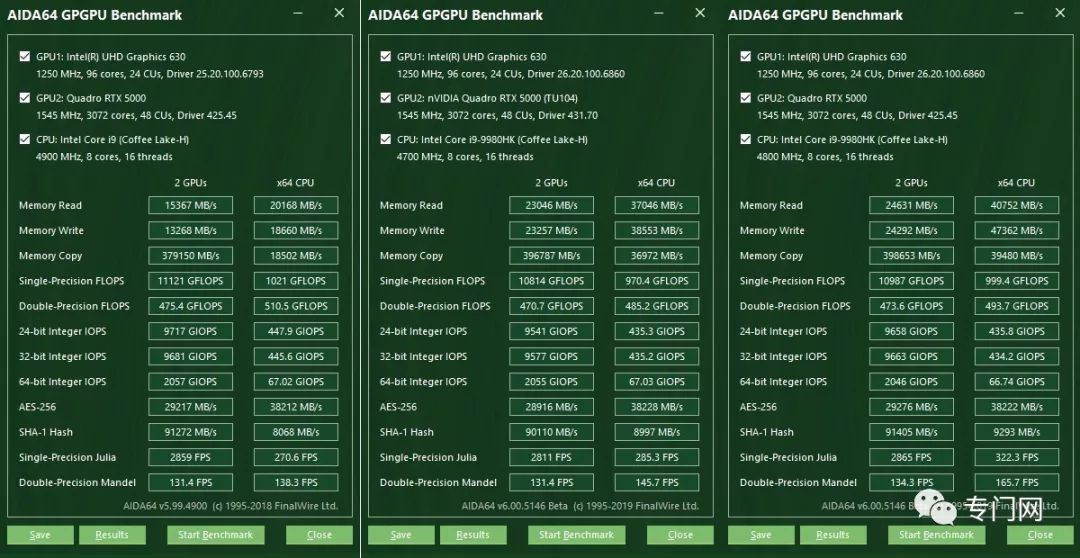Select the 9293 MB/s SHA-1 Hash result

pyautogui.click(x=1017, y=432)
